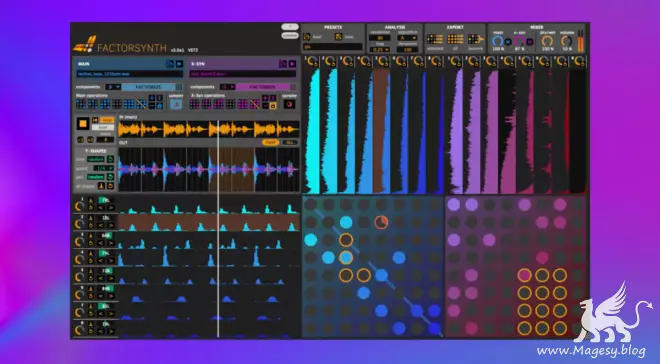The width and height of the screenshot is (660, 364).
Task: Click the presets load icon
Action: (x=307, y=37)
